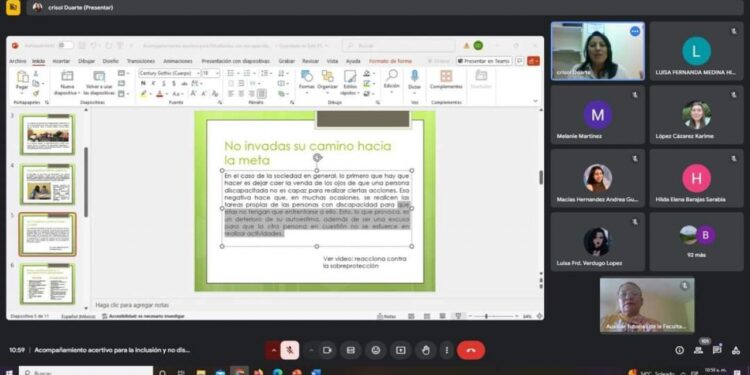Screen dimensions: 750x375
Task: Toggle underline (S) formatting
Action: coord(165,83)
